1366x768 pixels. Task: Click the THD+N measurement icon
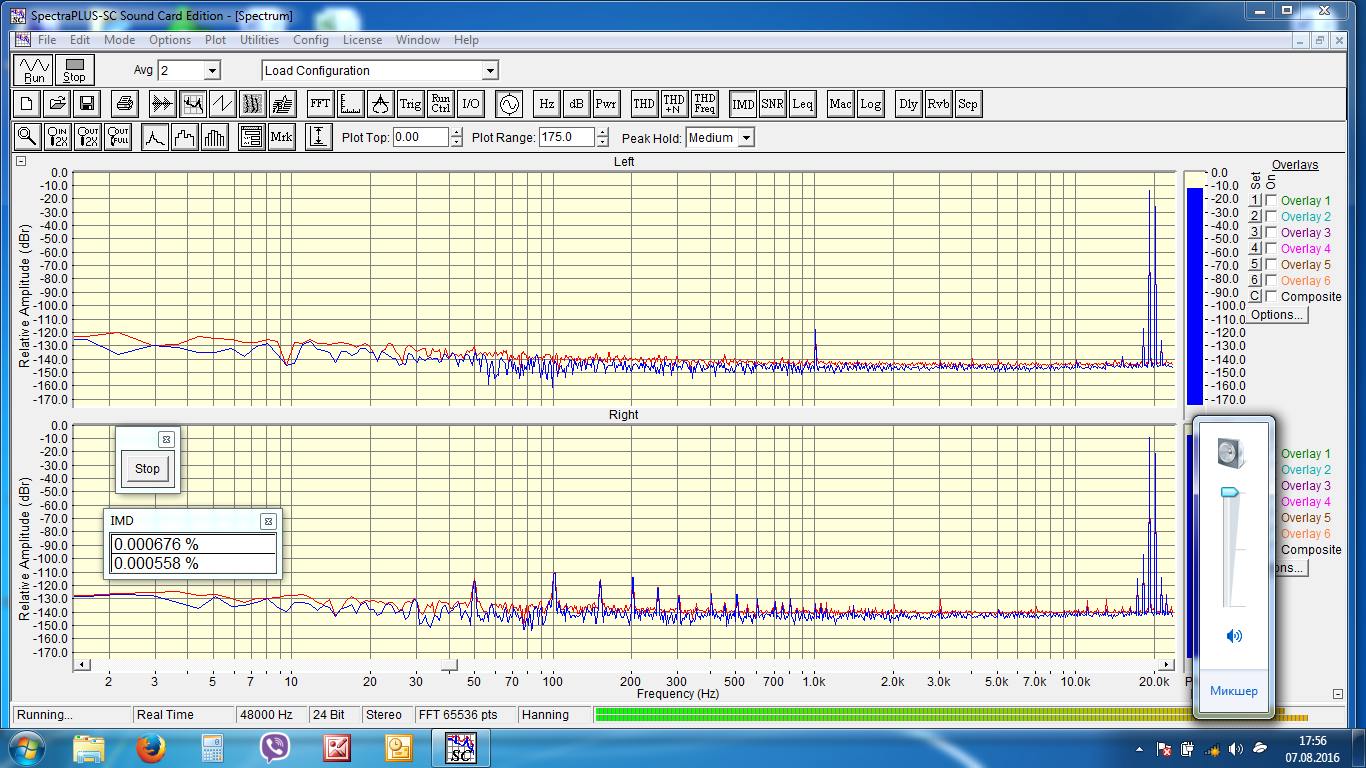674,104
